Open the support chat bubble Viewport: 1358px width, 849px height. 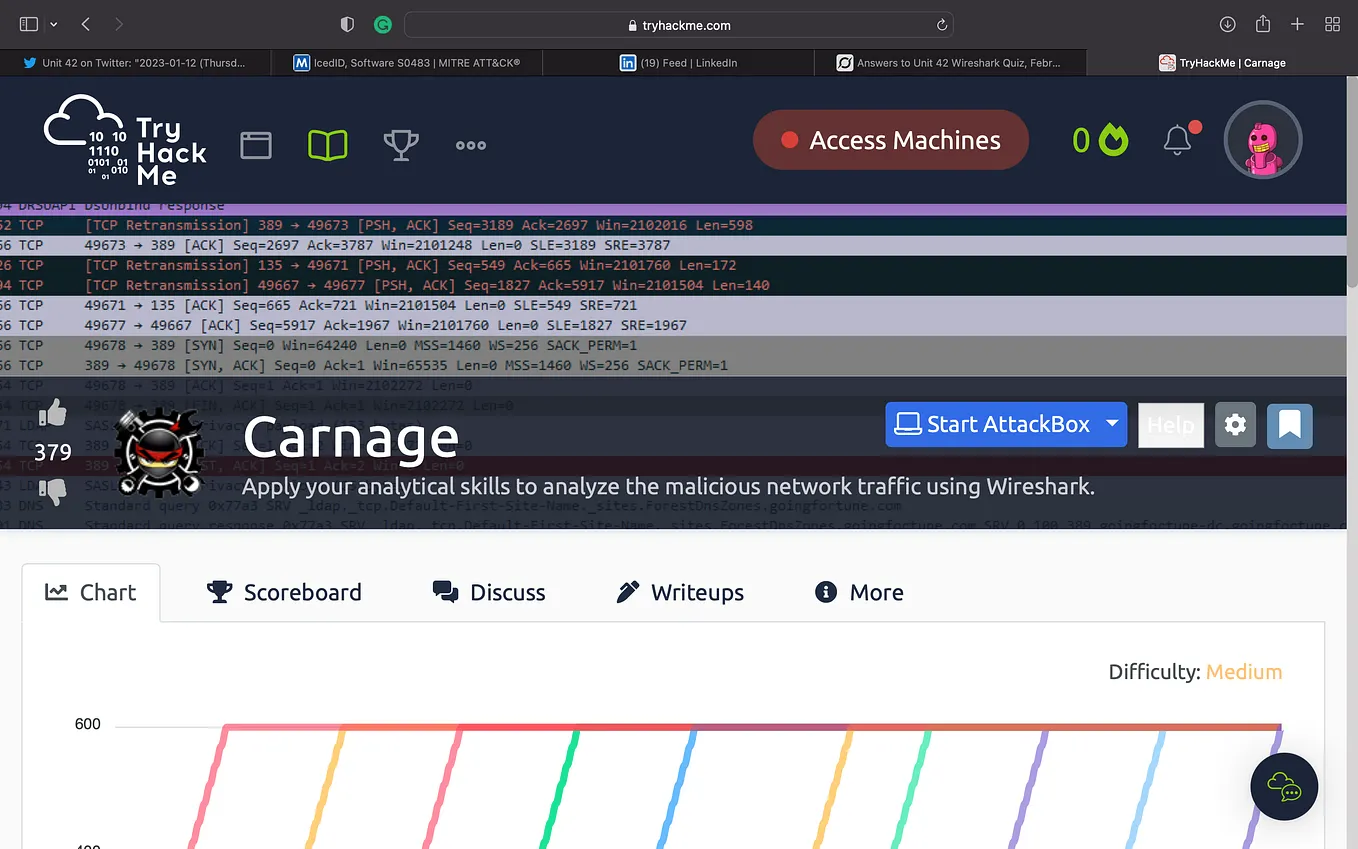1284,787
